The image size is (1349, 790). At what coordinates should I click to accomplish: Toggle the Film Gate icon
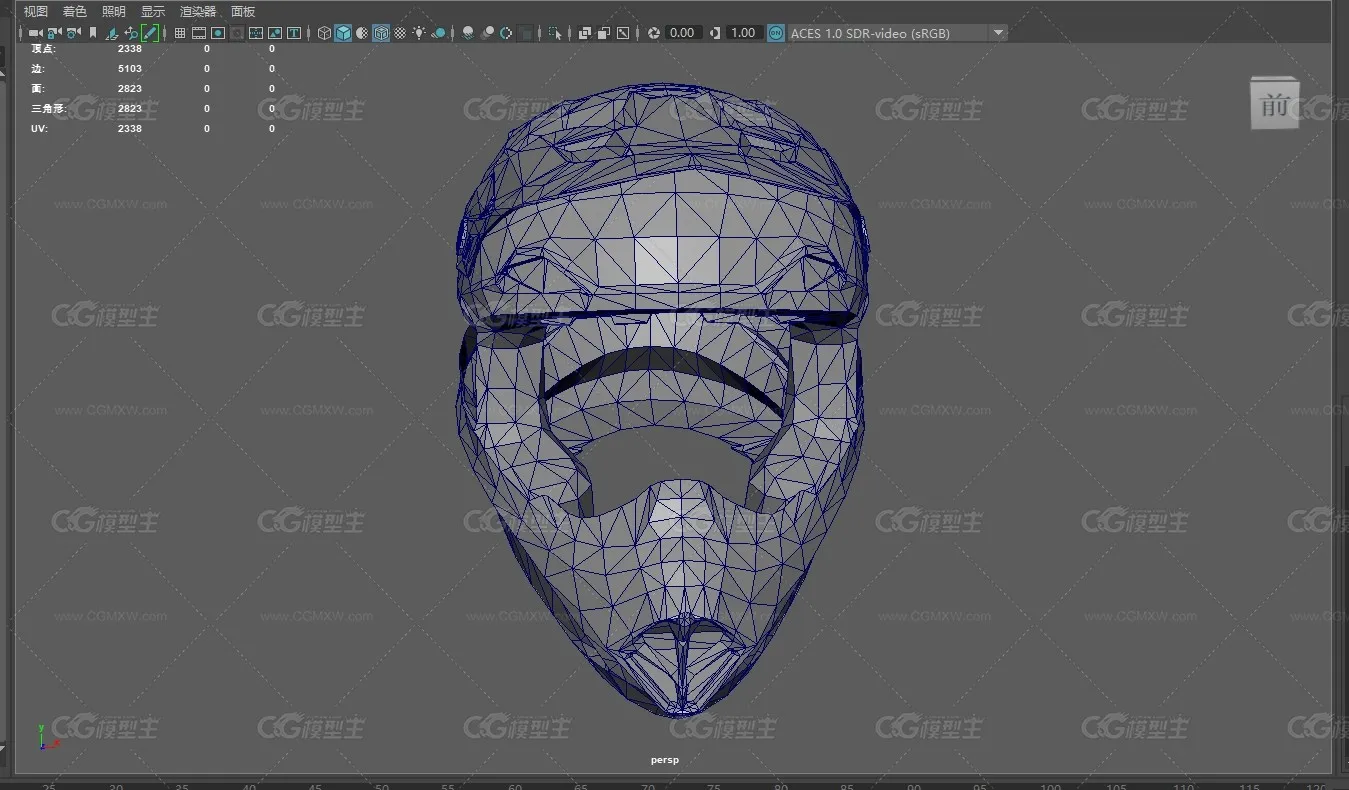pos(199,33)
